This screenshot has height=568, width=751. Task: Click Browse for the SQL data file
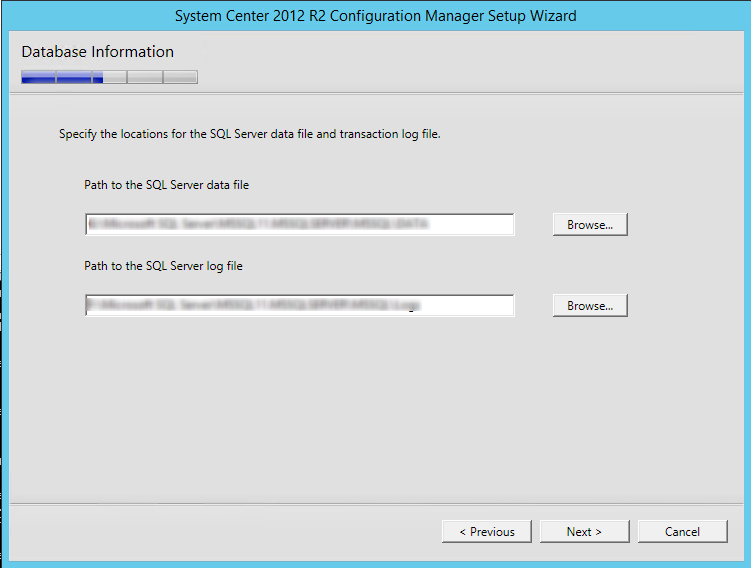[x=590, y=225]
